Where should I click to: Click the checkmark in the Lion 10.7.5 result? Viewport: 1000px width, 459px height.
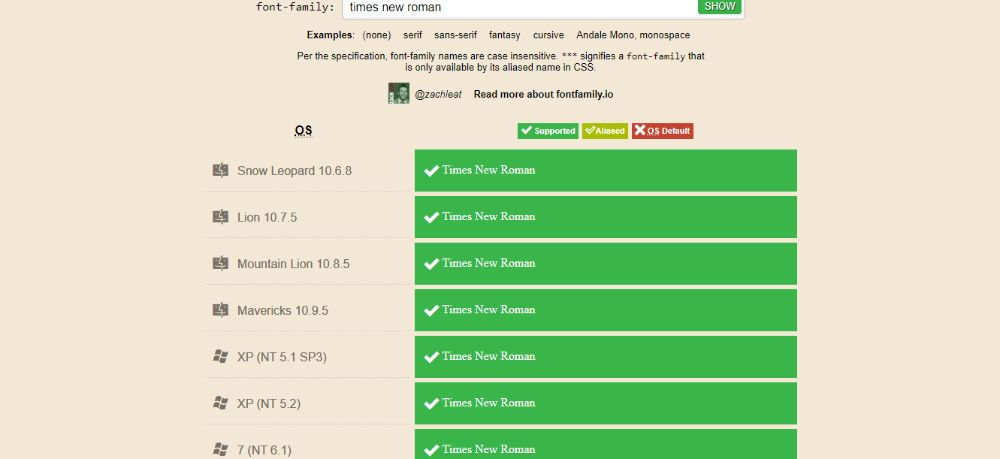pos(432,217)
